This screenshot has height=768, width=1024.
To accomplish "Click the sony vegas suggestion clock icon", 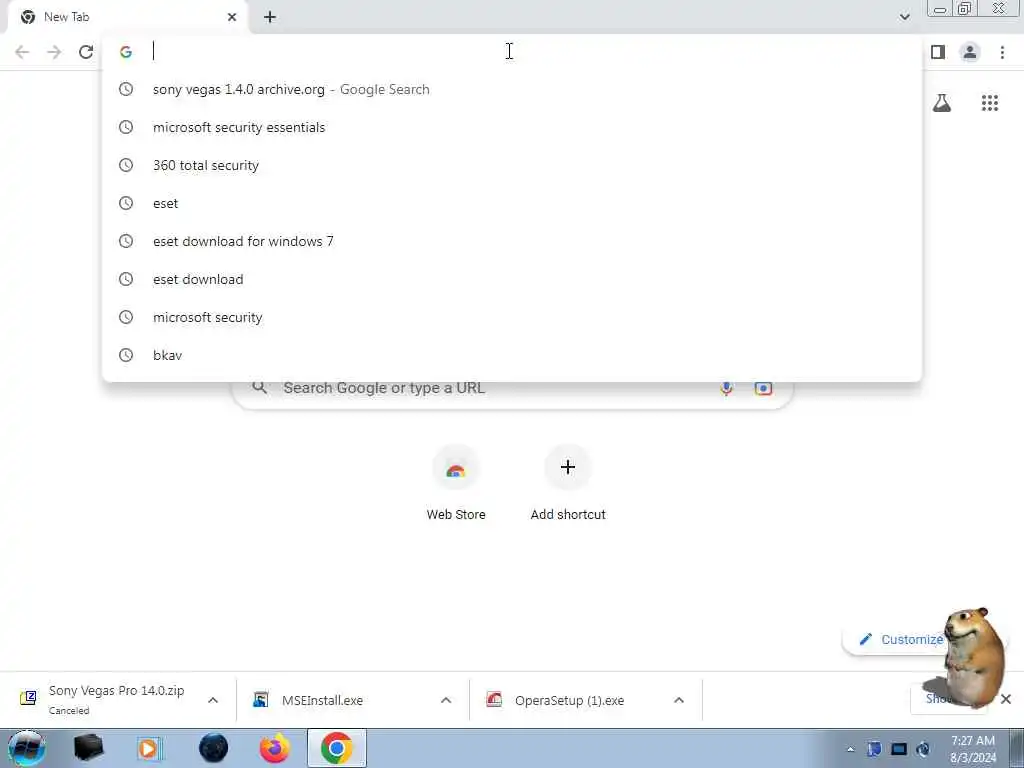I will tap(126, 89).
